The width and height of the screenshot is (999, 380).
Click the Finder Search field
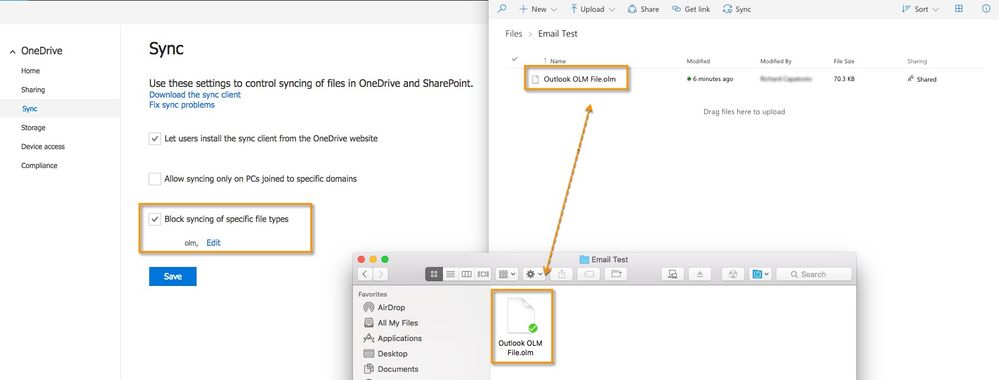coord(814,274)
